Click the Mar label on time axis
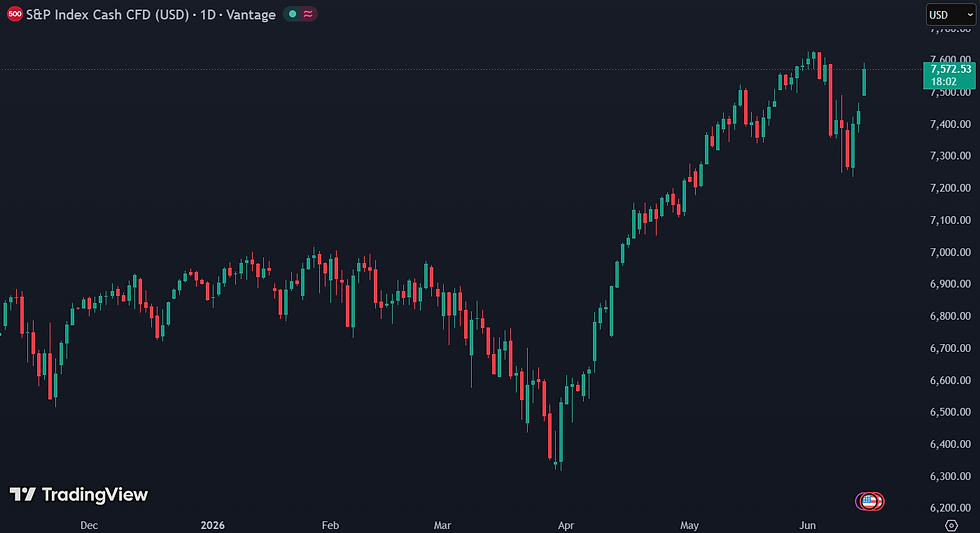Screen dimensions: 980x533 (442, 525)
